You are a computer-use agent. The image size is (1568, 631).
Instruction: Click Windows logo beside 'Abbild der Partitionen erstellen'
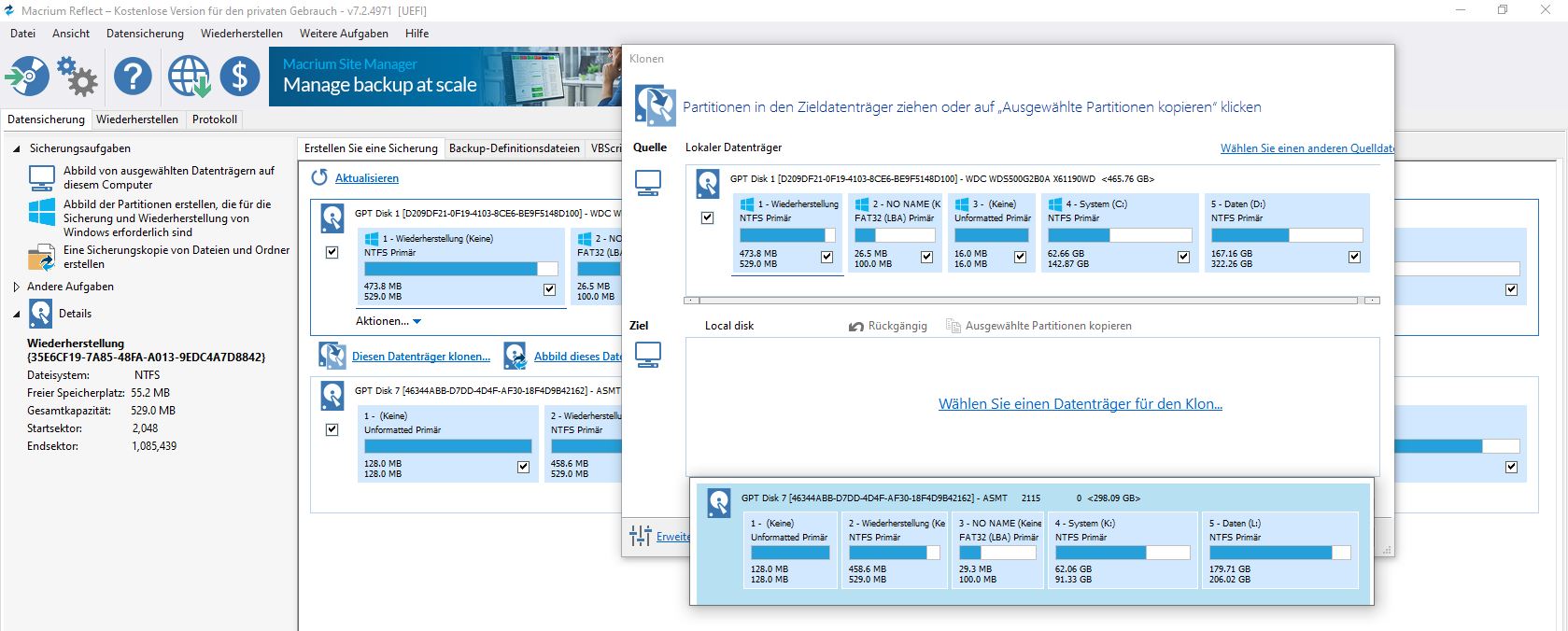click(42, 212)
